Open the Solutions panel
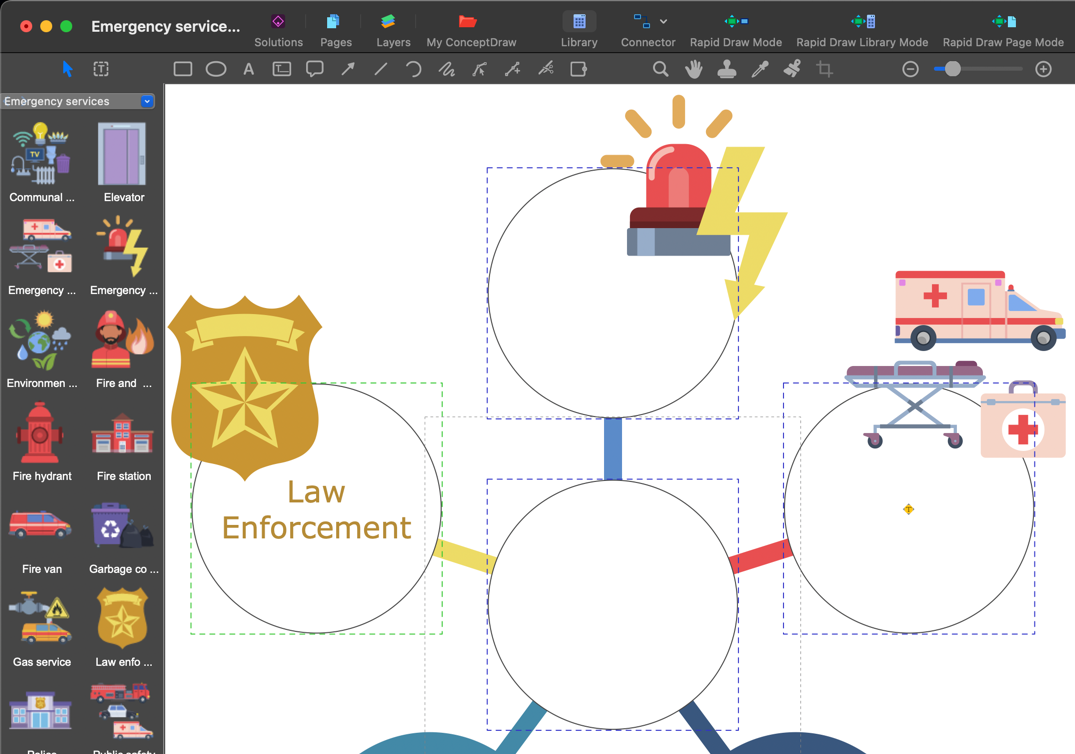The height and width of the screenshot is (754, 1075). point(278,31)
